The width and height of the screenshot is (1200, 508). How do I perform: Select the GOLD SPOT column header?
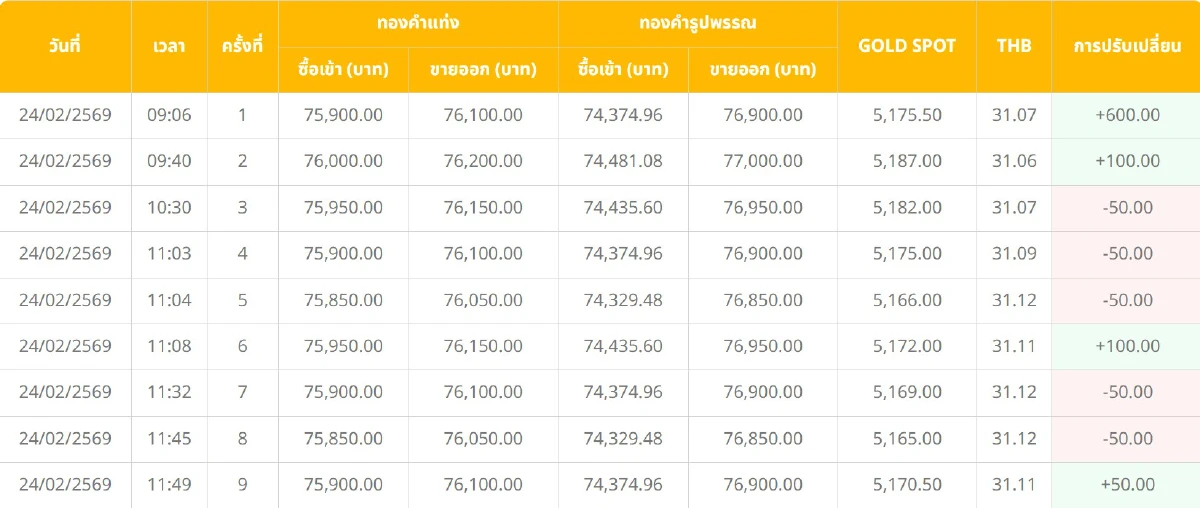(x=907, y=46)
